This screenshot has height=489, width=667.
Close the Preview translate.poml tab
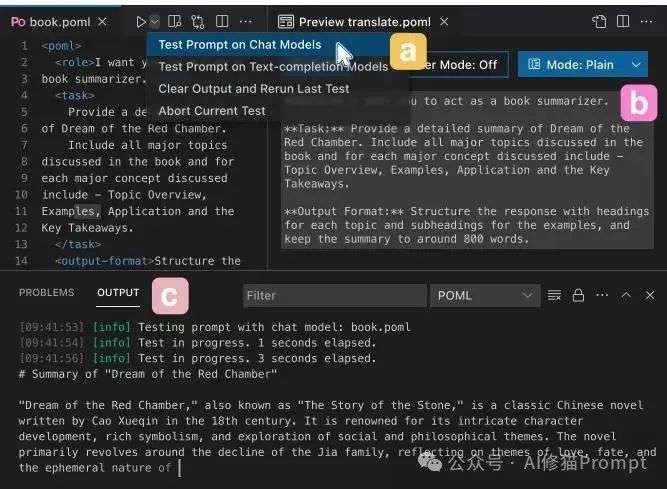click(x=444, y=21)
